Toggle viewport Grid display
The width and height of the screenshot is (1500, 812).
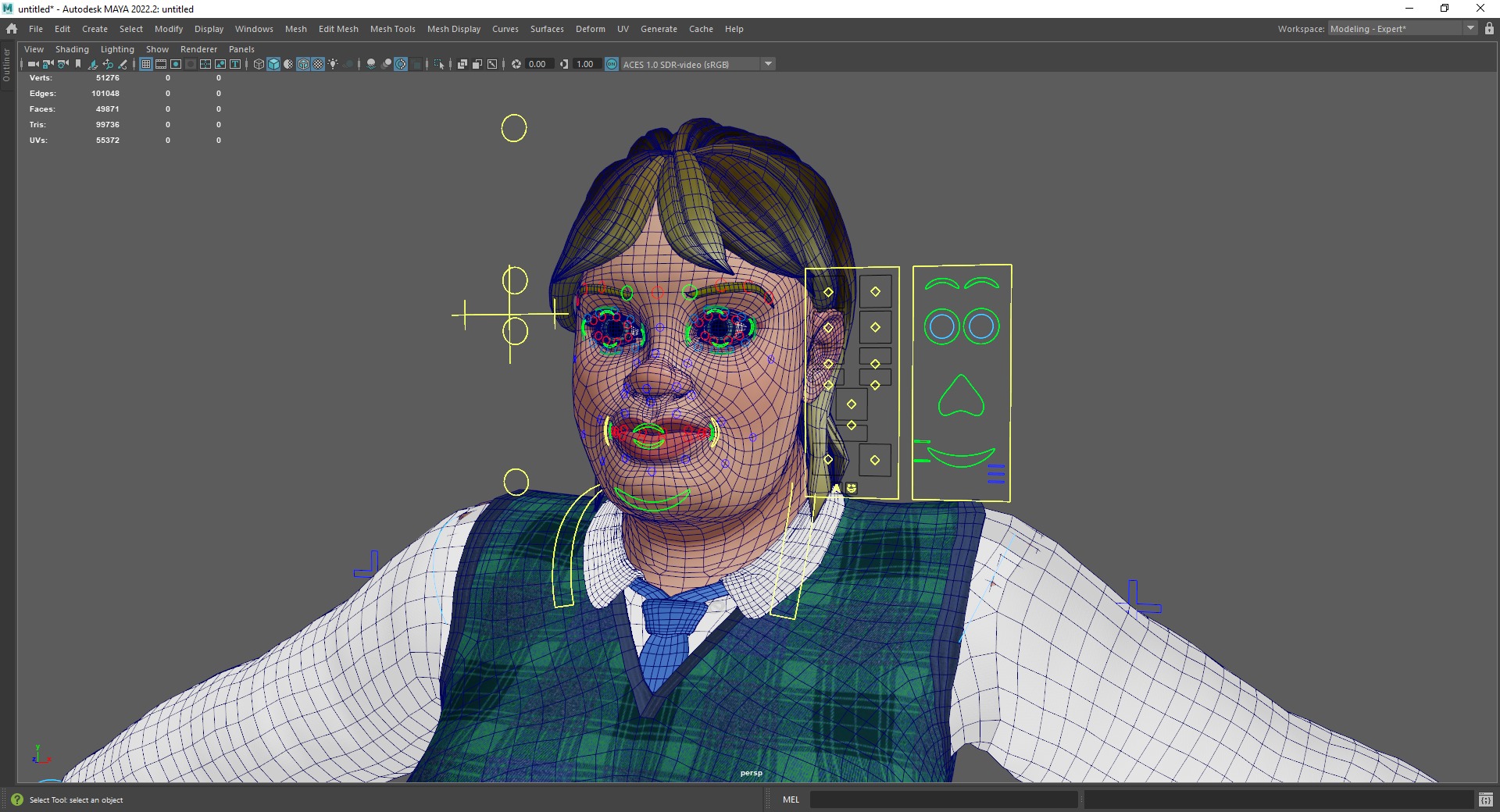[146, 64]
